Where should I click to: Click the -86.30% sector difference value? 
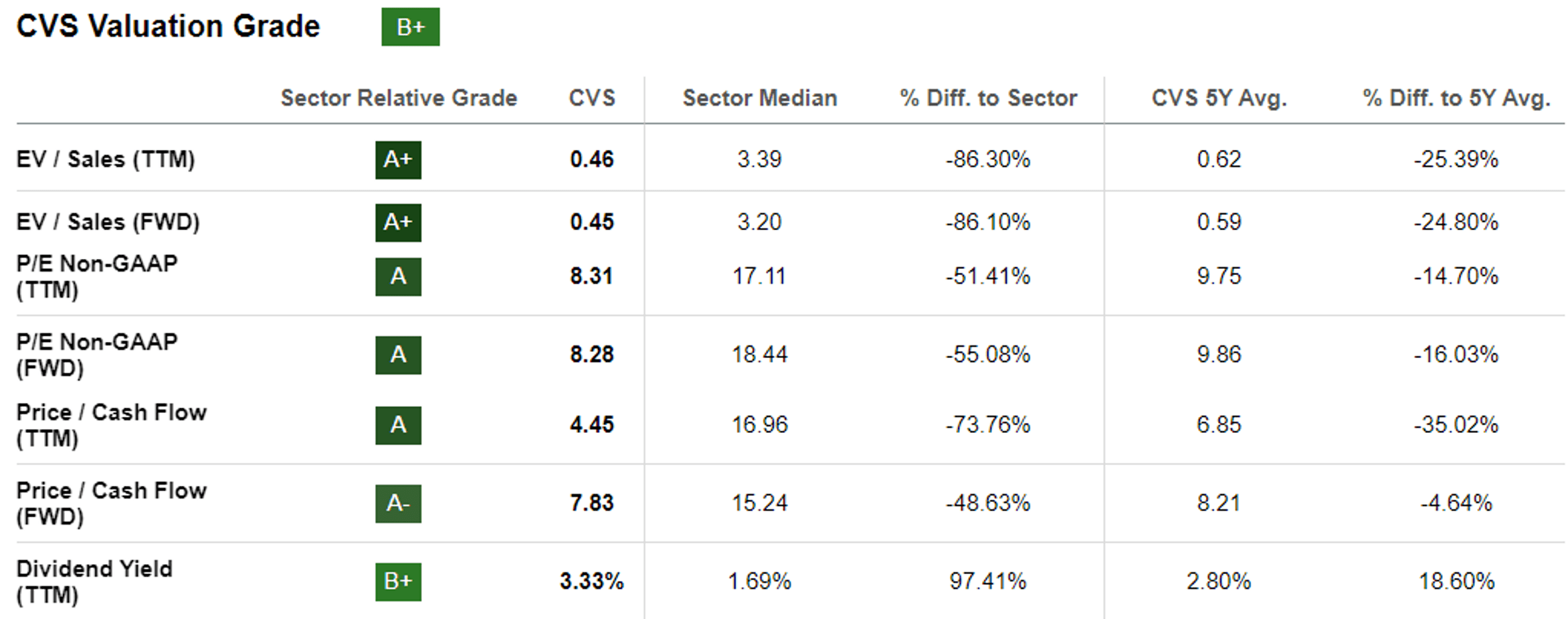tap(988, 160)
